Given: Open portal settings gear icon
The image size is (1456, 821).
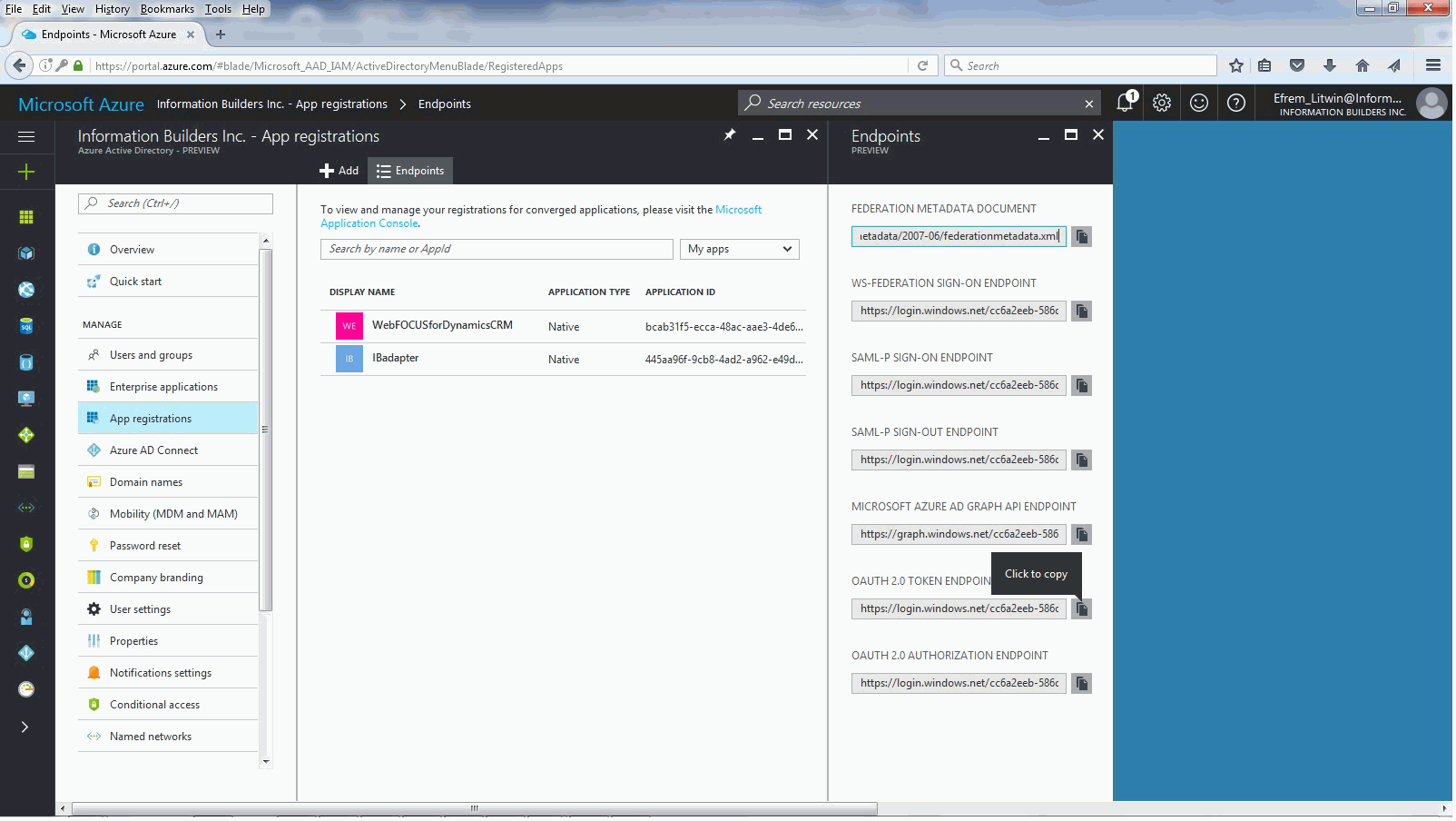Looking at the screenshot, I should (x=1162, y=103).
